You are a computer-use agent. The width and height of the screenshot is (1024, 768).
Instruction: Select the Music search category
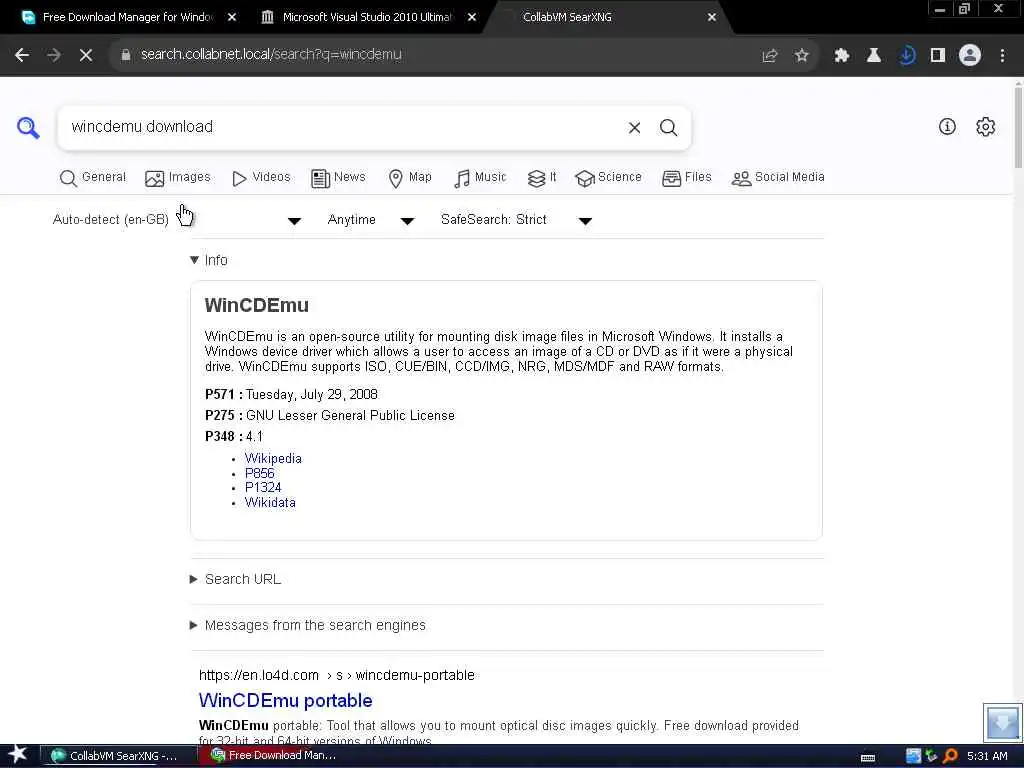pos(480,178)
